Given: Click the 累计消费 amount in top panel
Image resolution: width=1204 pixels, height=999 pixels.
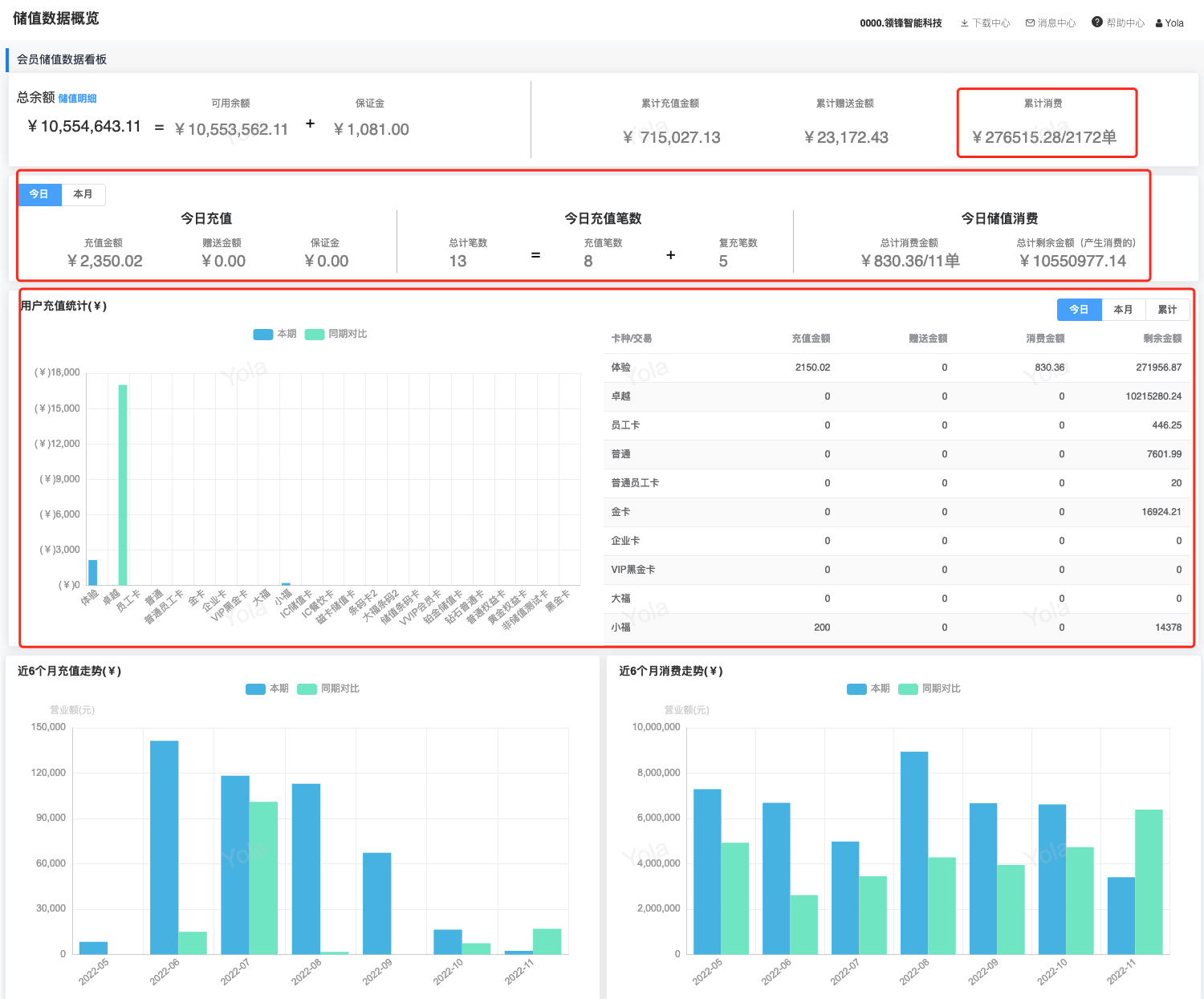Looking at the screenshot, I should tap(1043, 137).
